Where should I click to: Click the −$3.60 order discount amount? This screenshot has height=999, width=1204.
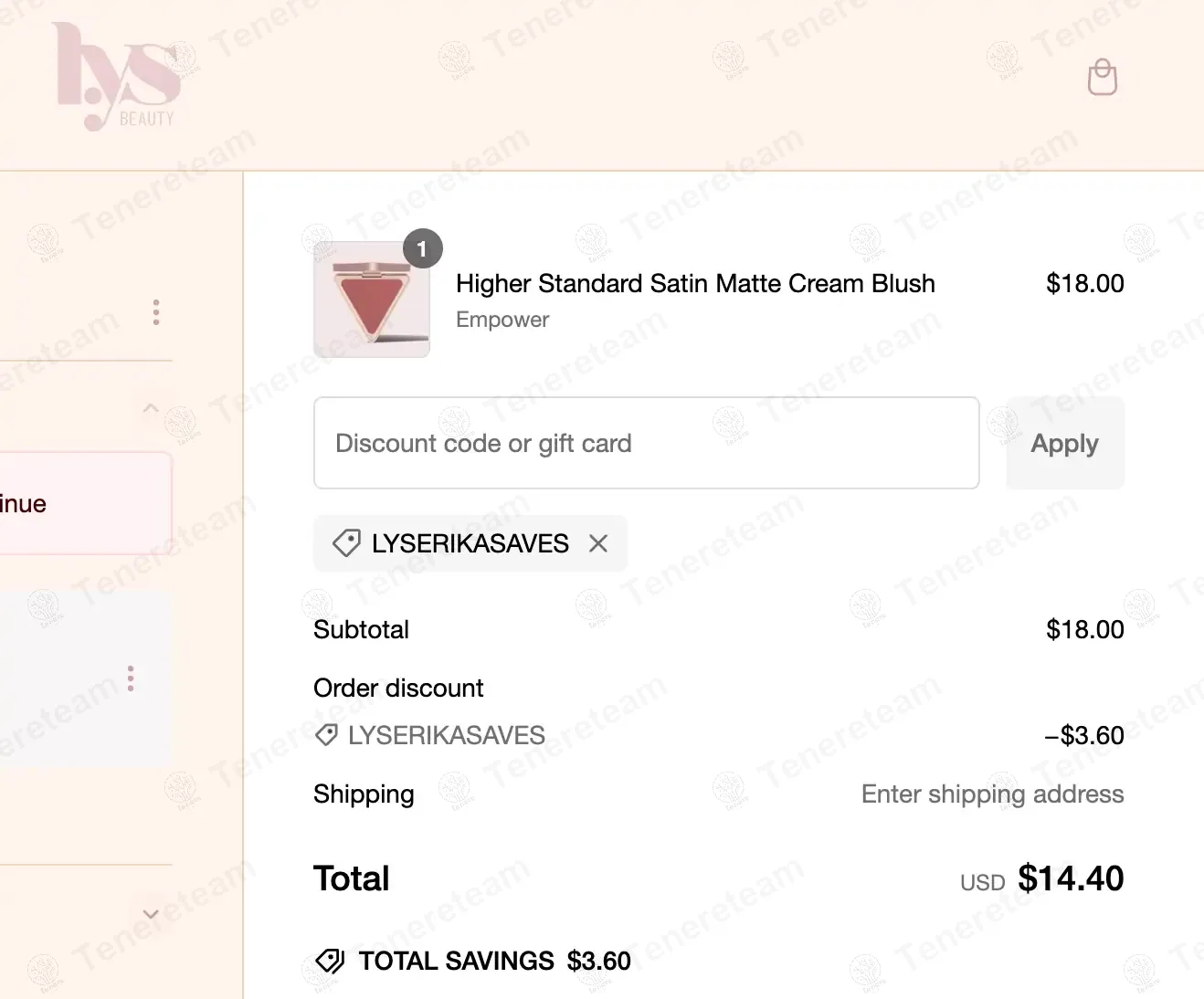(x=1083, y=735)
